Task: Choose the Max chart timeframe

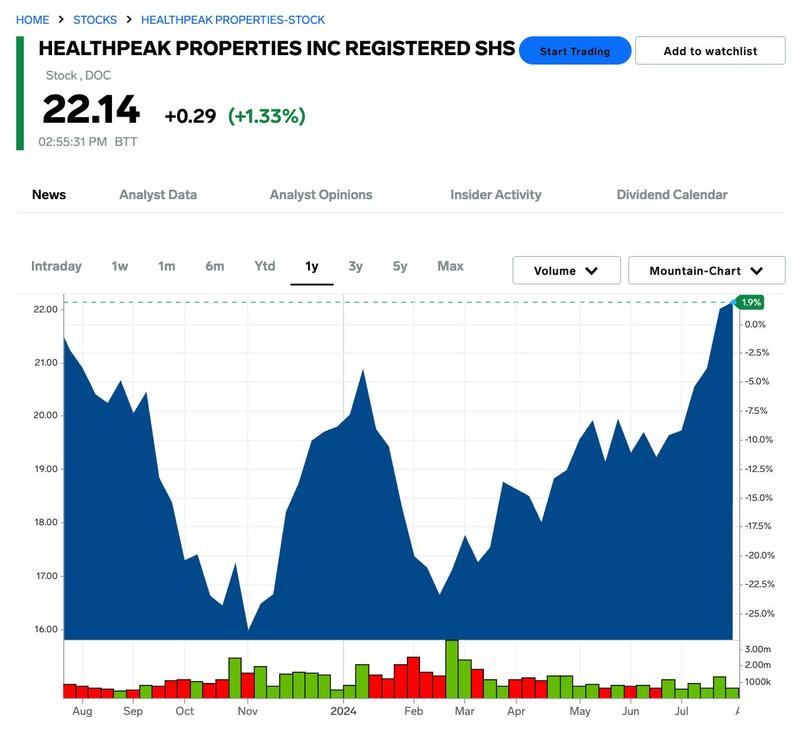Action: [449, 267]
